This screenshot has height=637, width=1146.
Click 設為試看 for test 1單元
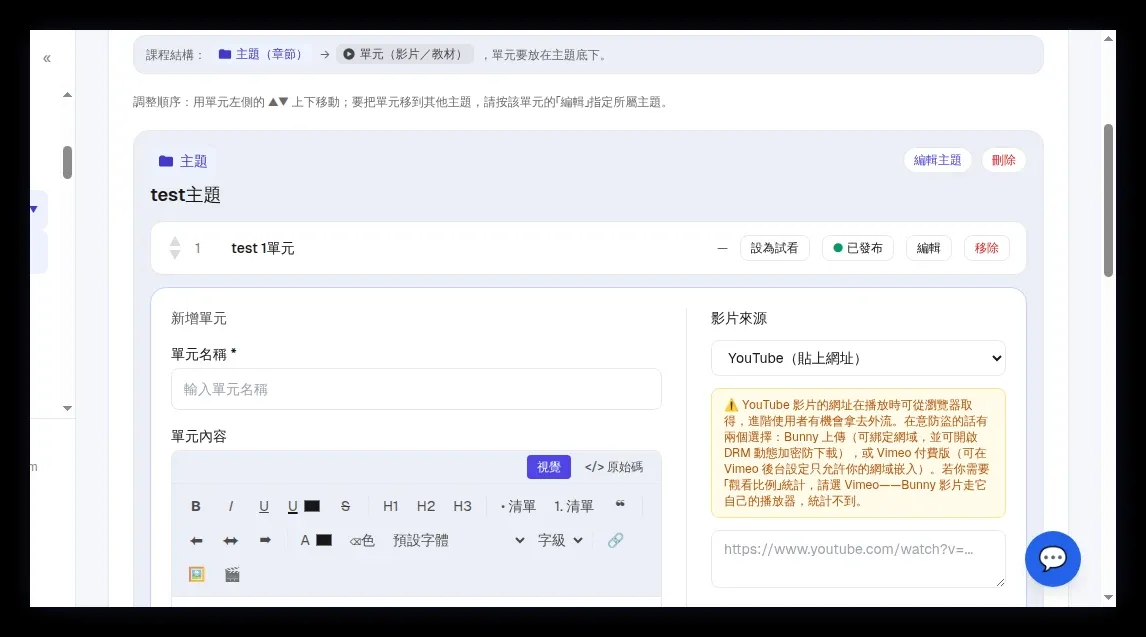pos(775,248)
